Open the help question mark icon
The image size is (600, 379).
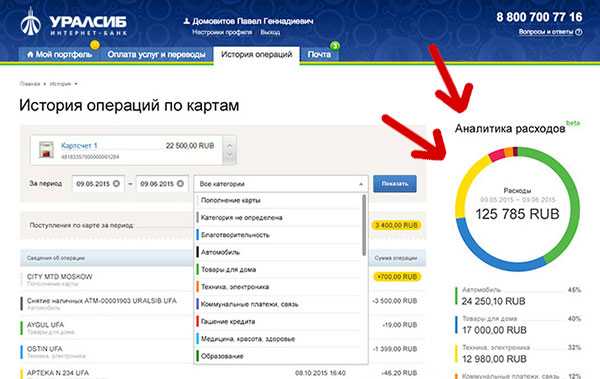pyautogui.click(x=579, y=32)
